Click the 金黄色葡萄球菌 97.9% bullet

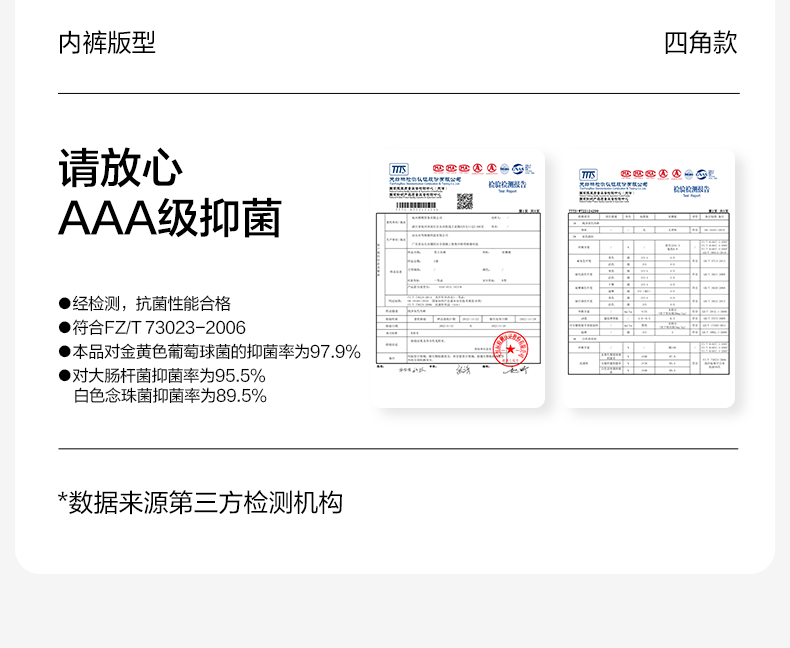click(x=210, y=352)
